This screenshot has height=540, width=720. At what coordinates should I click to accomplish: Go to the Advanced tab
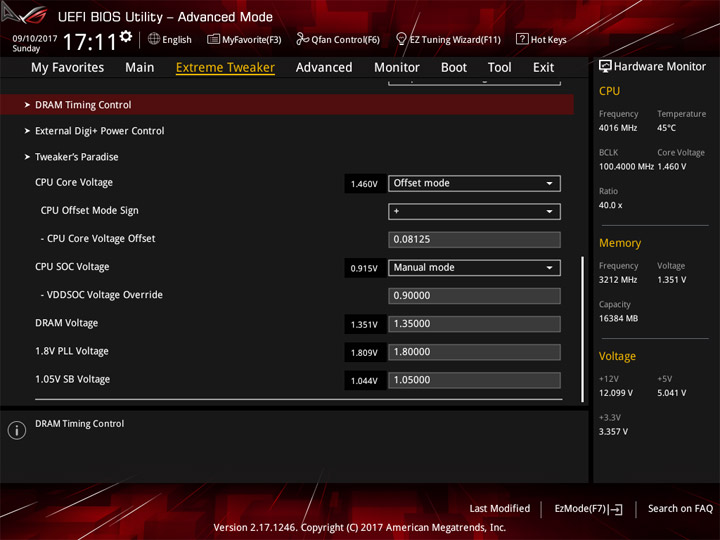(x=324, y=68)
